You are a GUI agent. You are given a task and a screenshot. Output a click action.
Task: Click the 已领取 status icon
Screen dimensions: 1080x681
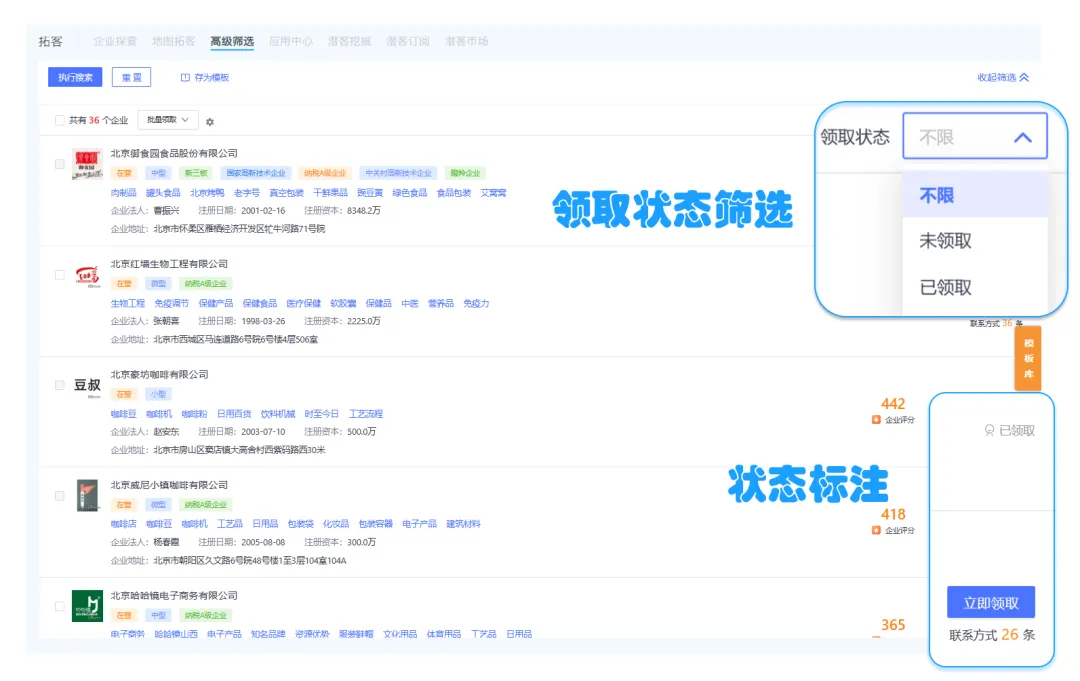[x=989, y=431]
